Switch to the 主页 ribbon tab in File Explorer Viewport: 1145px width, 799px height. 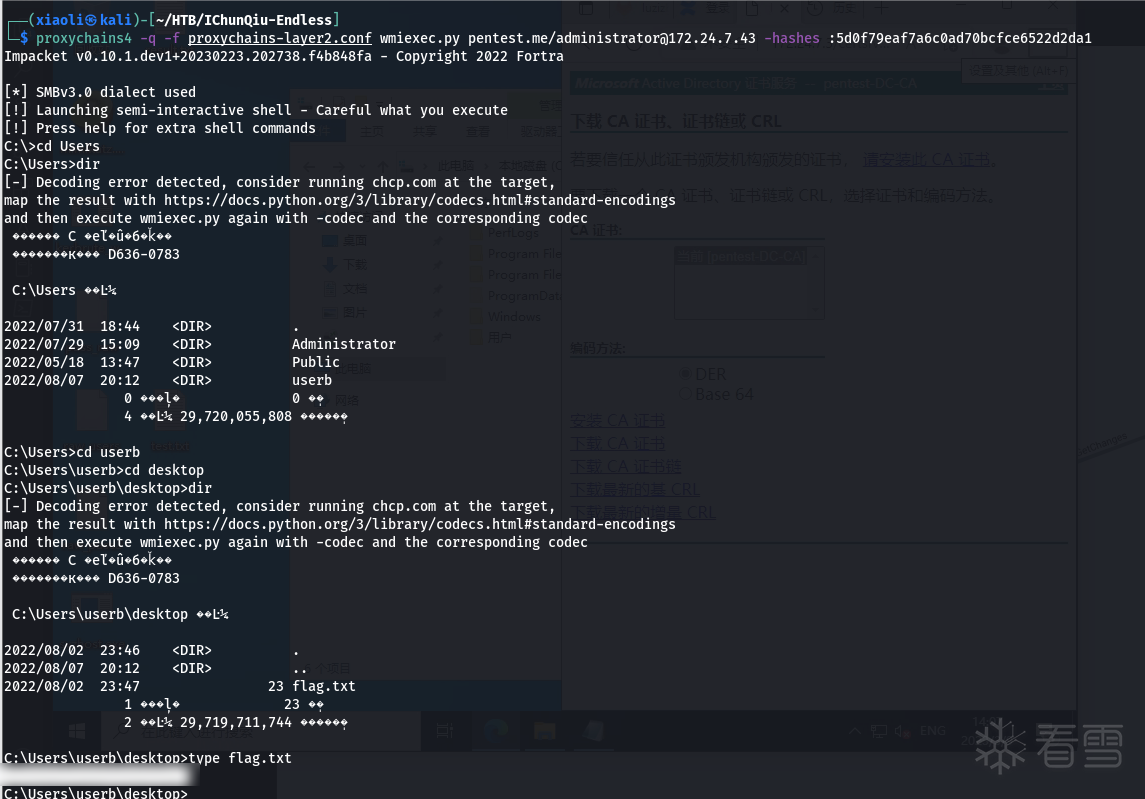click(372, 131)
